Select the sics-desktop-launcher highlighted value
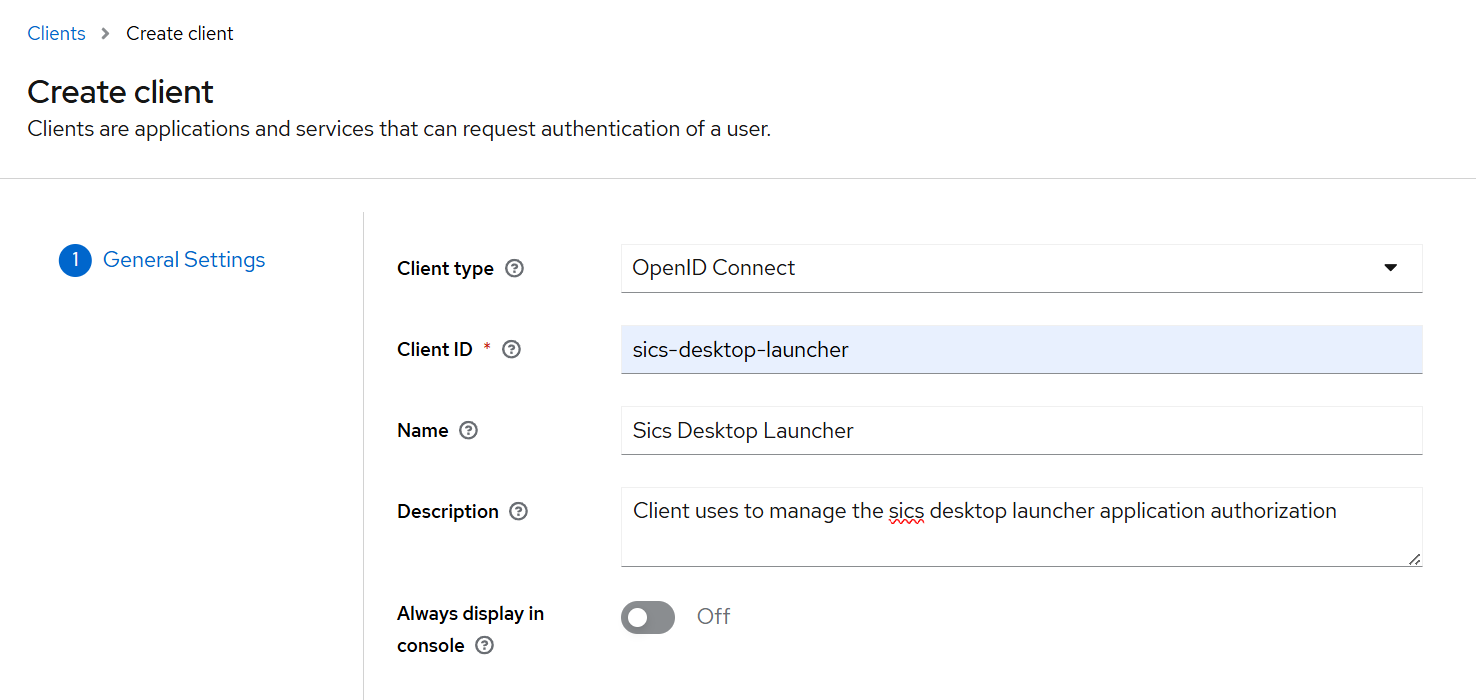Screen dimensions: 1476x700 coord(740,349)
